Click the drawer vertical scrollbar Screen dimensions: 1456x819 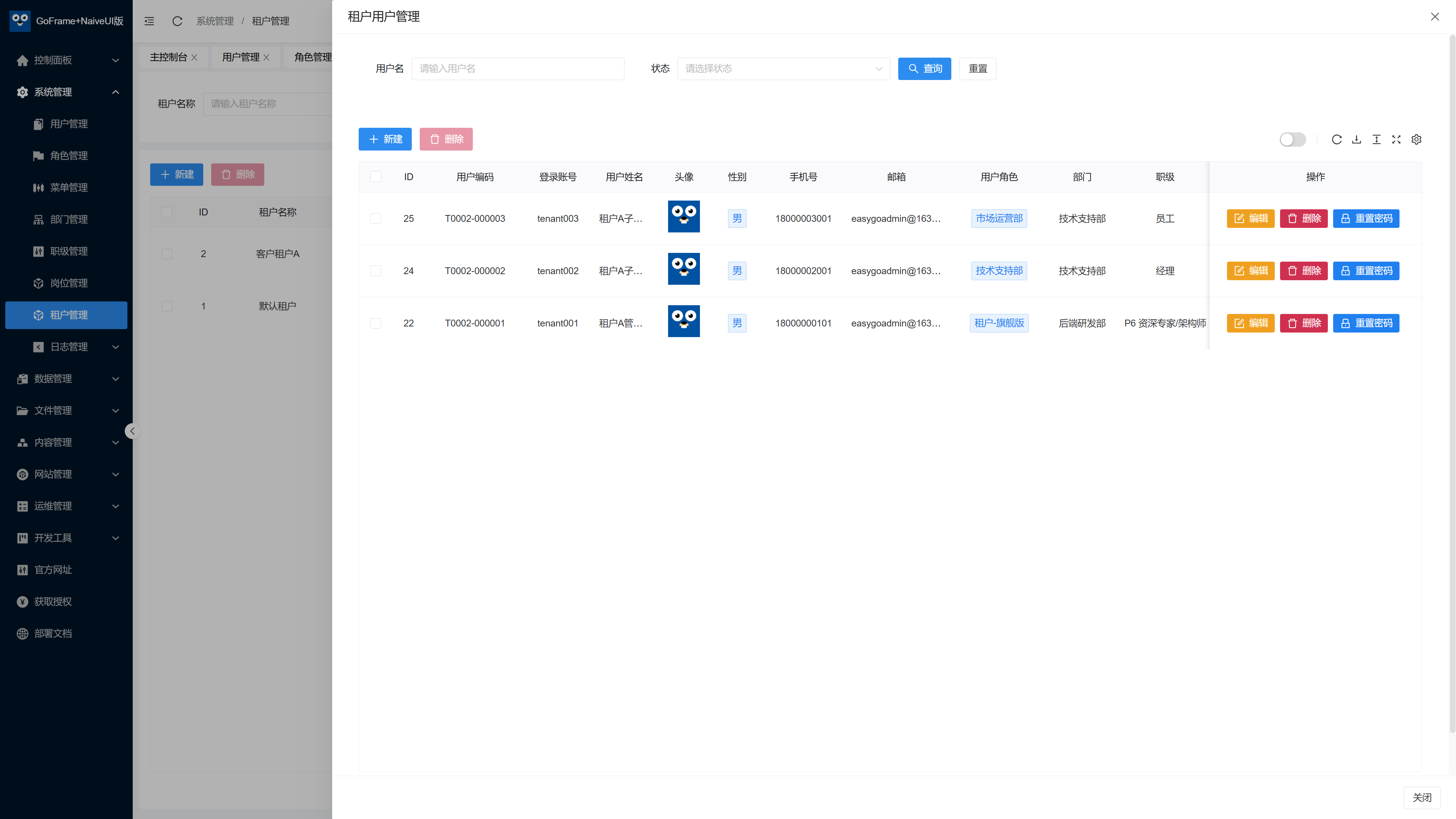tap(1452, 384)
